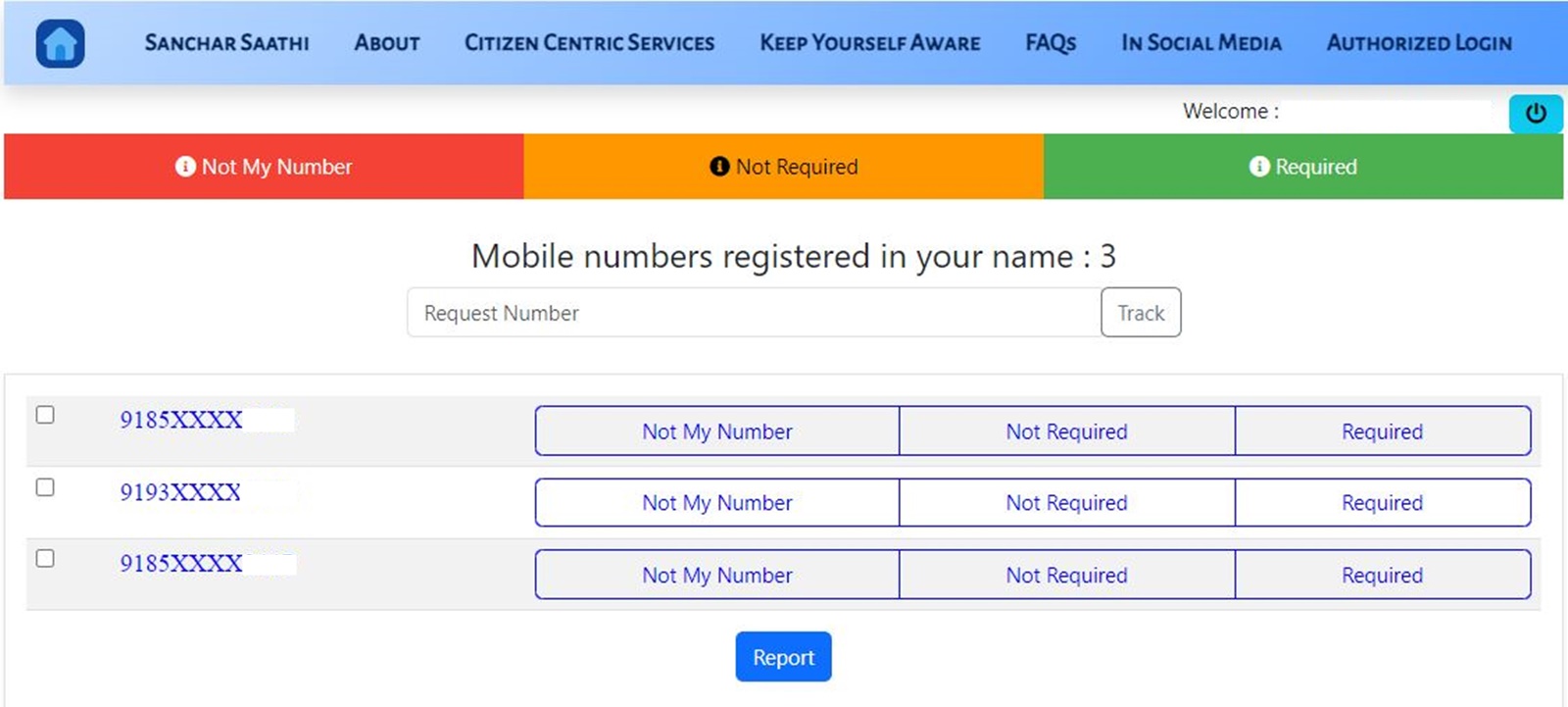1568x707 pixels.
Task: Click the logout power icon
Action: (x=1535, y=114)
